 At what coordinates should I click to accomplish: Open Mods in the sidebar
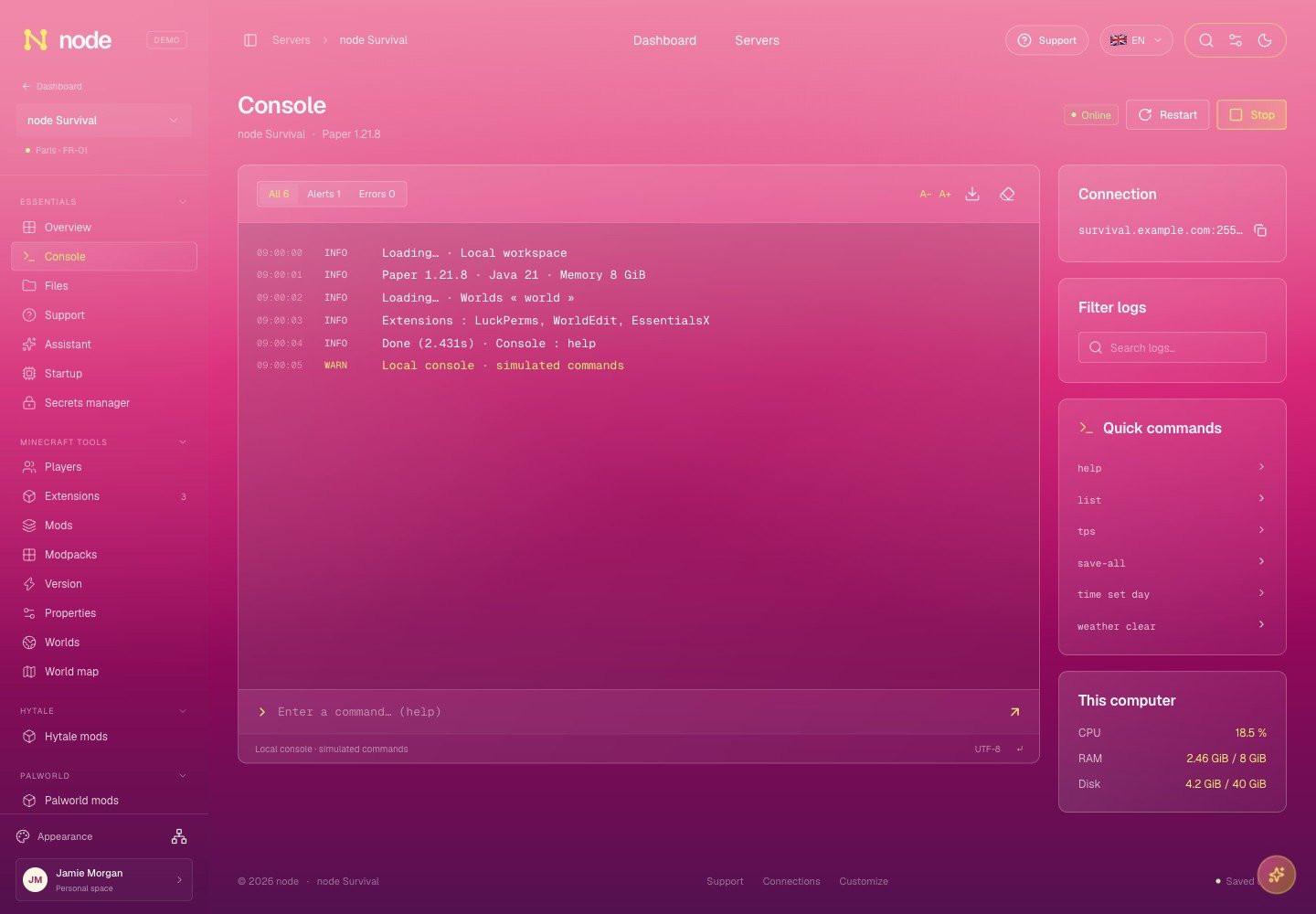[104, 526]
